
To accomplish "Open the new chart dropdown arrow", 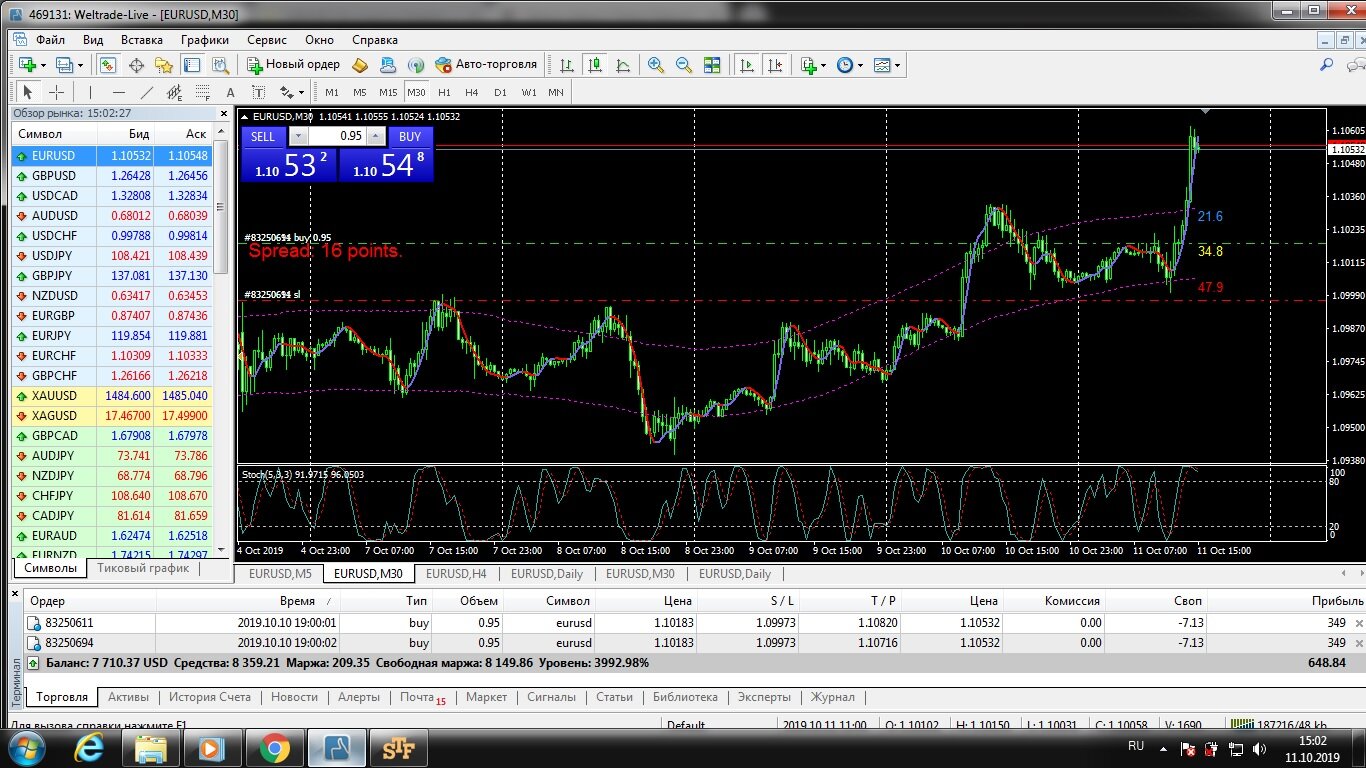I will [x=42, y=65].
